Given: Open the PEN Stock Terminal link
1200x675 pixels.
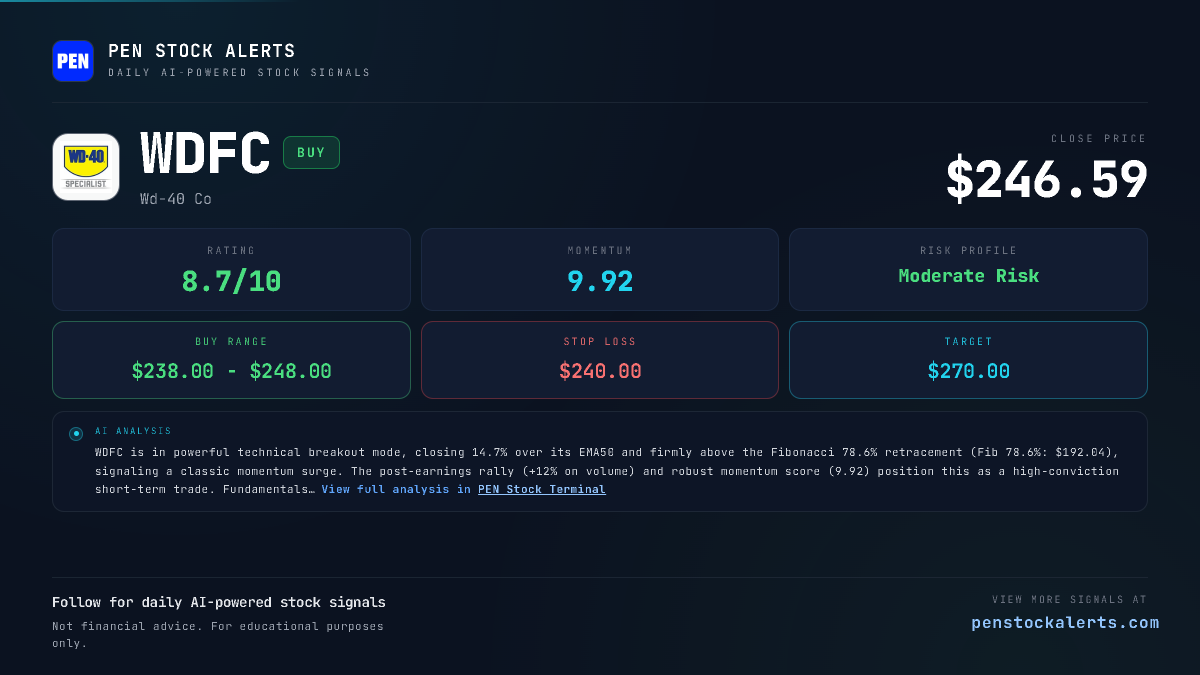Looking at the screenshot, I should (x=542, y=489).
